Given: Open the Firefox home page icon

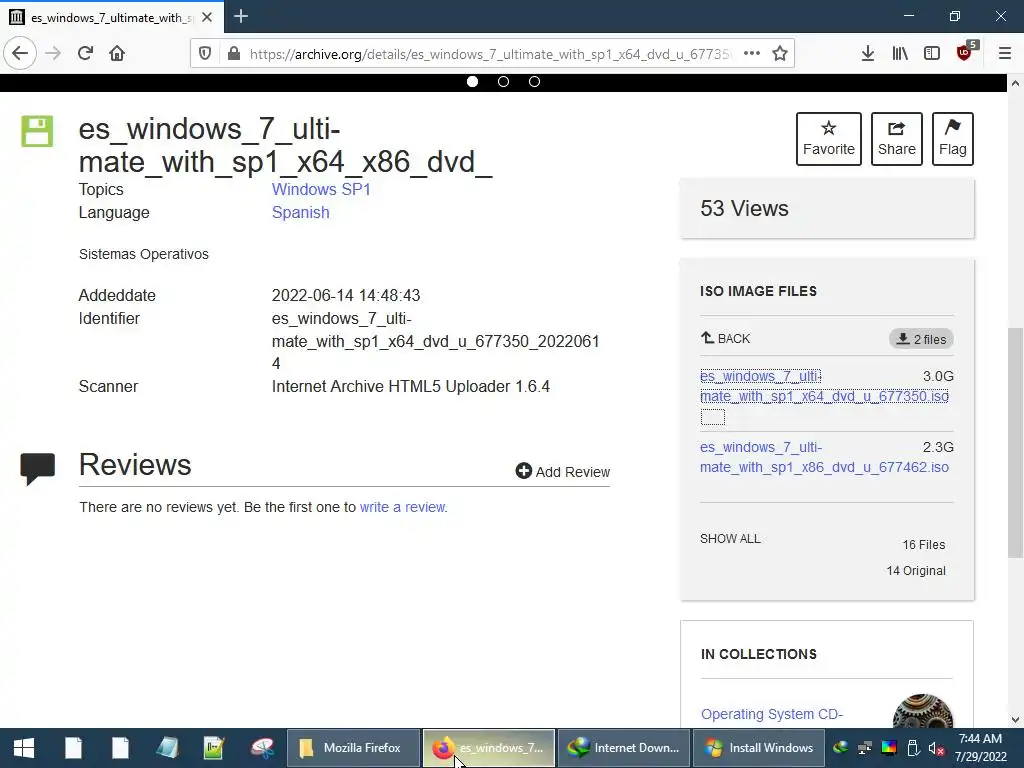Looking at the screenshot, I should tap(117, 54).
